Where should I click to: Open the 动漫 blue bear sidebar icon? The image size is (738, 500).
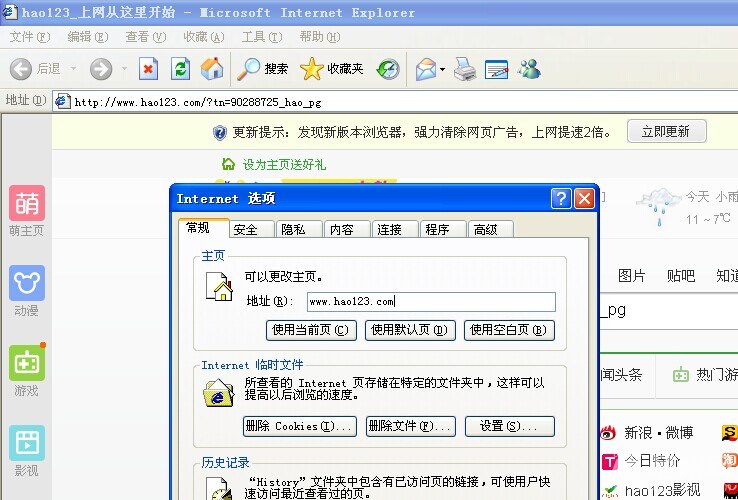(27, 283)
